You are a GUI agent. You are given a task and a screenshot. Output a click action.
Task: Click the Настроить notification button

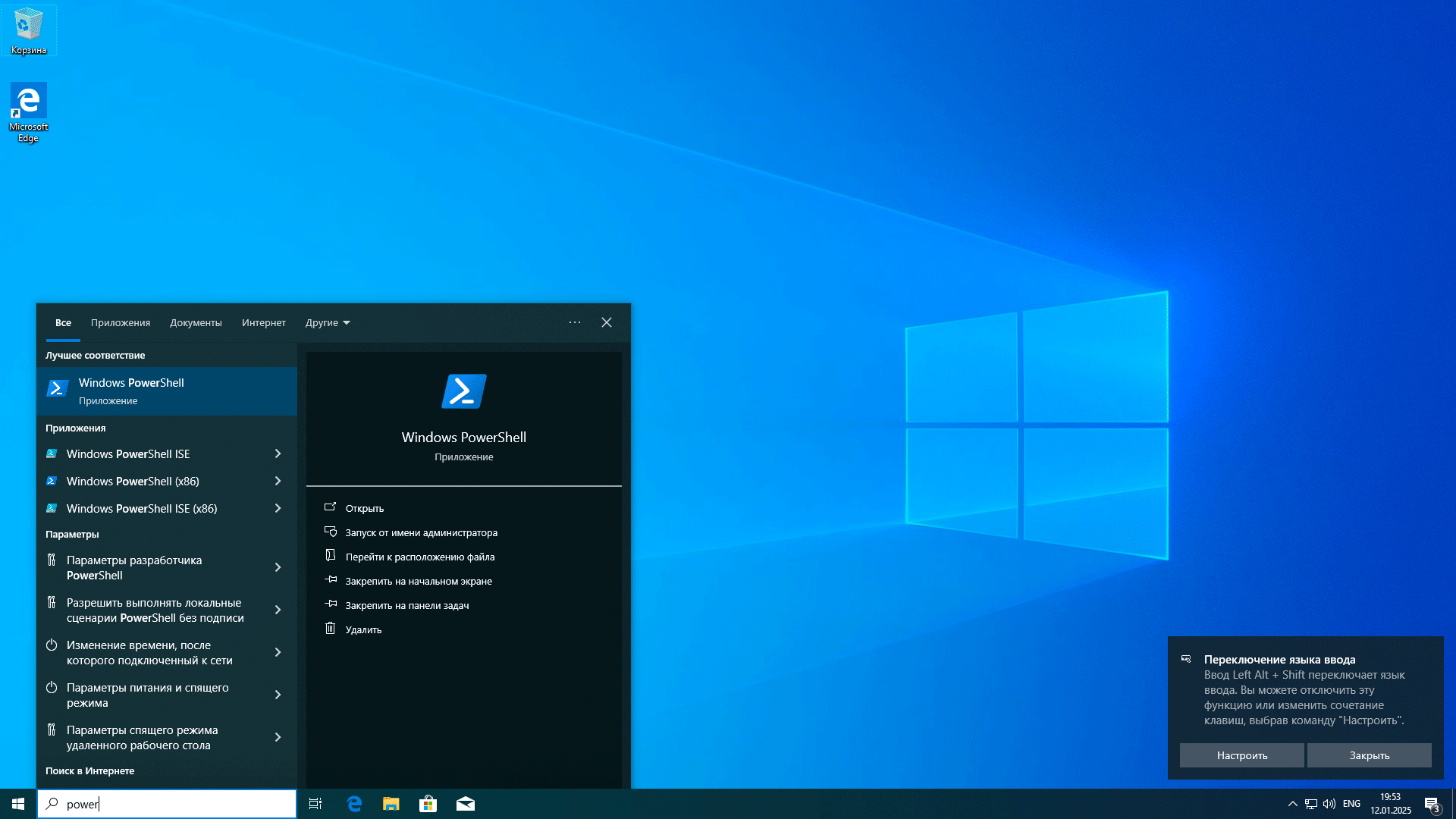(x=1241, y=755)
